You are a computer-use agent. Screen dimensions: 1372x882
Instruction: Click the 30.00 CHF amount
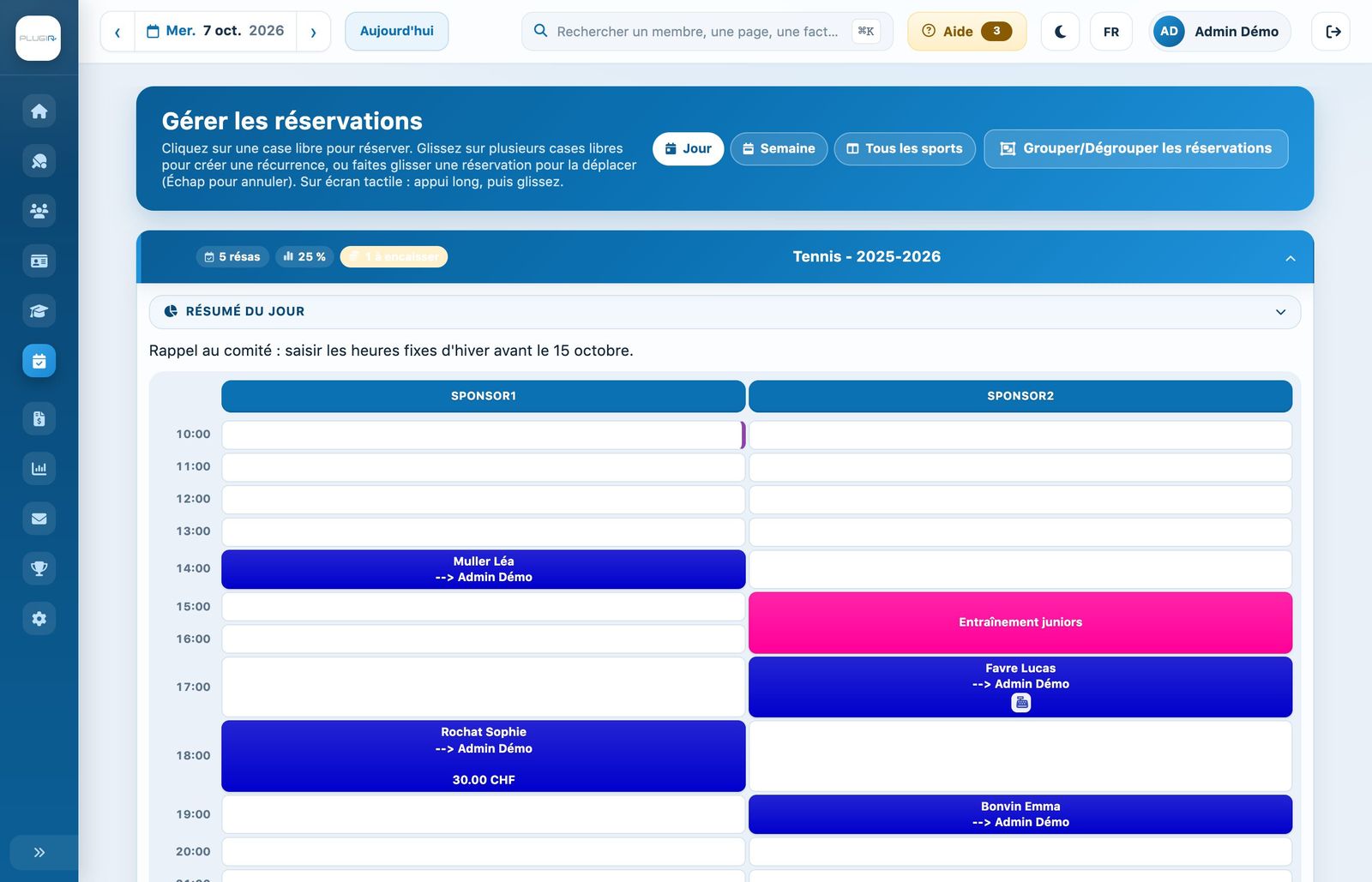pyautogui.click(x=484, y=780)
